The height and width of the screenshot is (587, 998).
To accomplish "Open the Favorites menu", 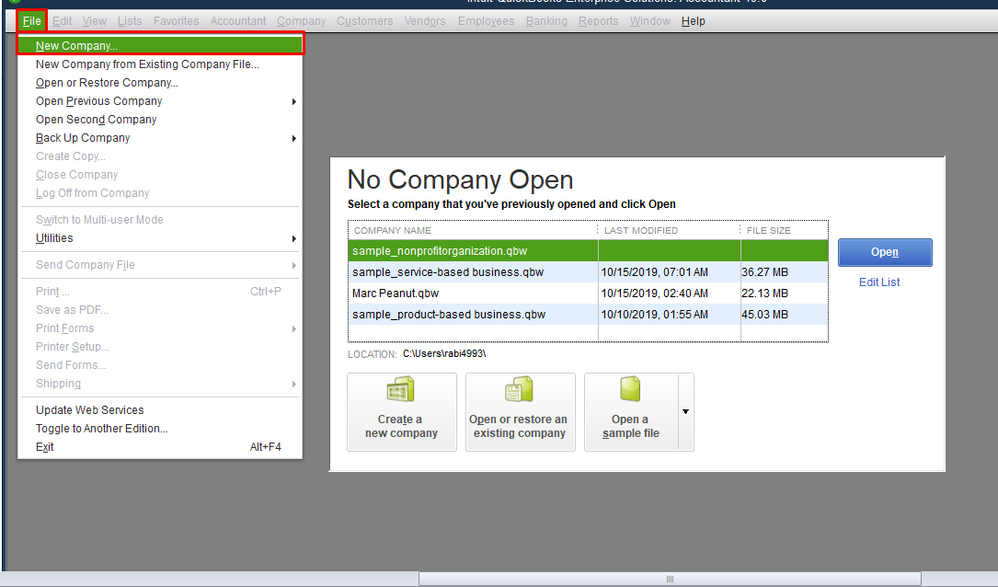I will point(176,21).
